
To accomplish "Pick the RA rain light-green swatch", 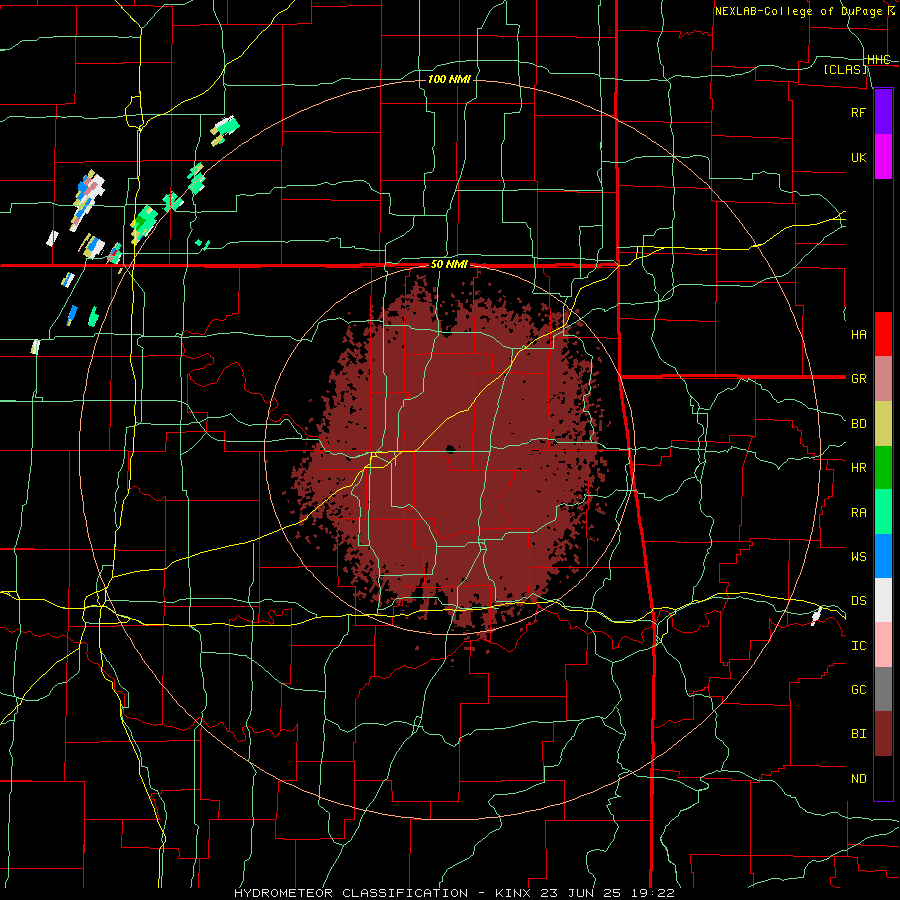I will coord(883,512).
